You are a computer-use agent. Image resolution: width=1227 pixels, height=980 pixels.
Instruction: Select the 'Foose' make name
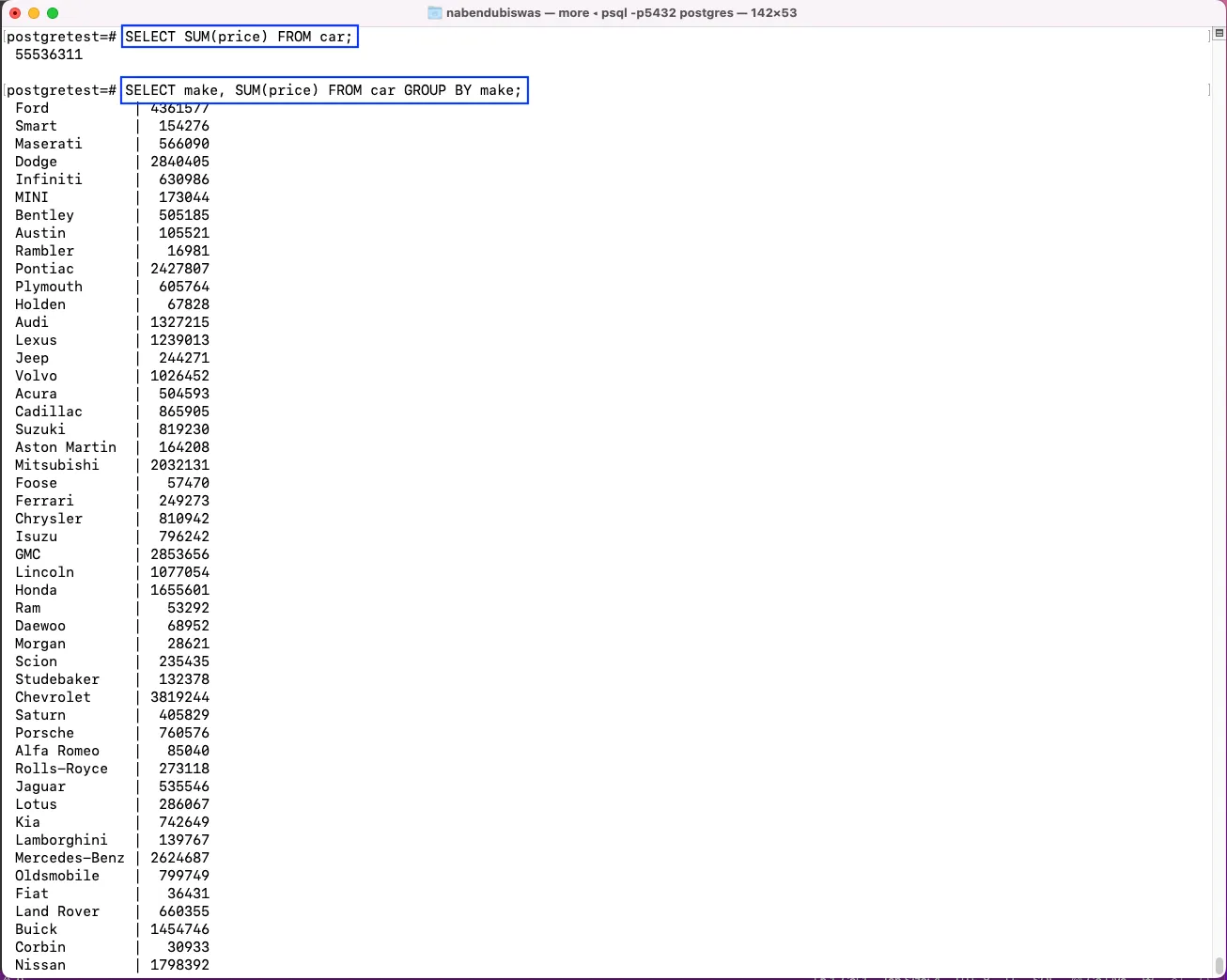(x=36, y=483)
